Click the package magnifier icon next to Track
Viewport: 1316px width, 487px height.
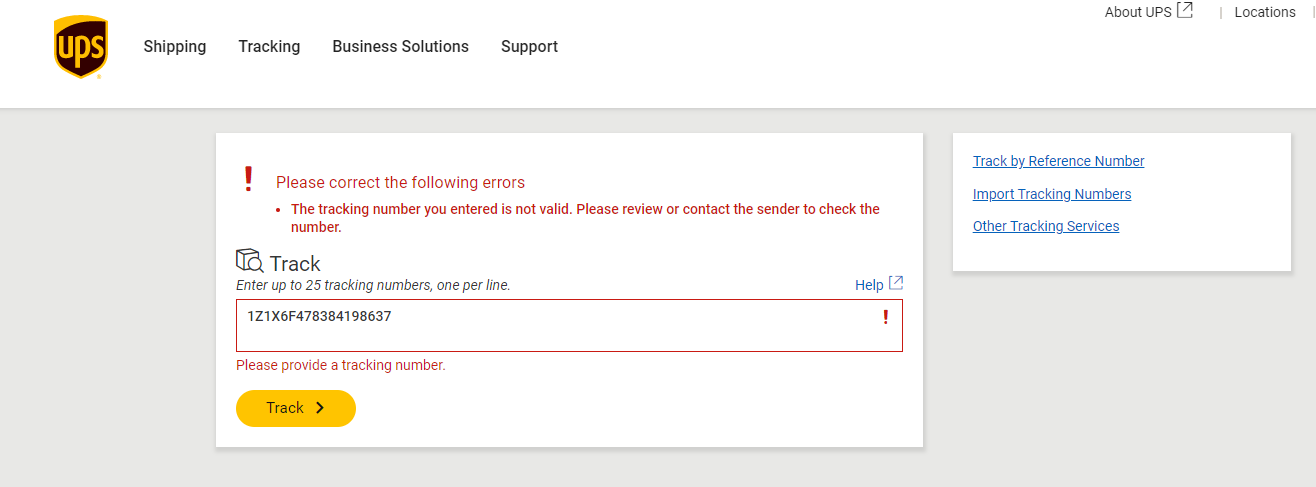(x=249, y=261)
